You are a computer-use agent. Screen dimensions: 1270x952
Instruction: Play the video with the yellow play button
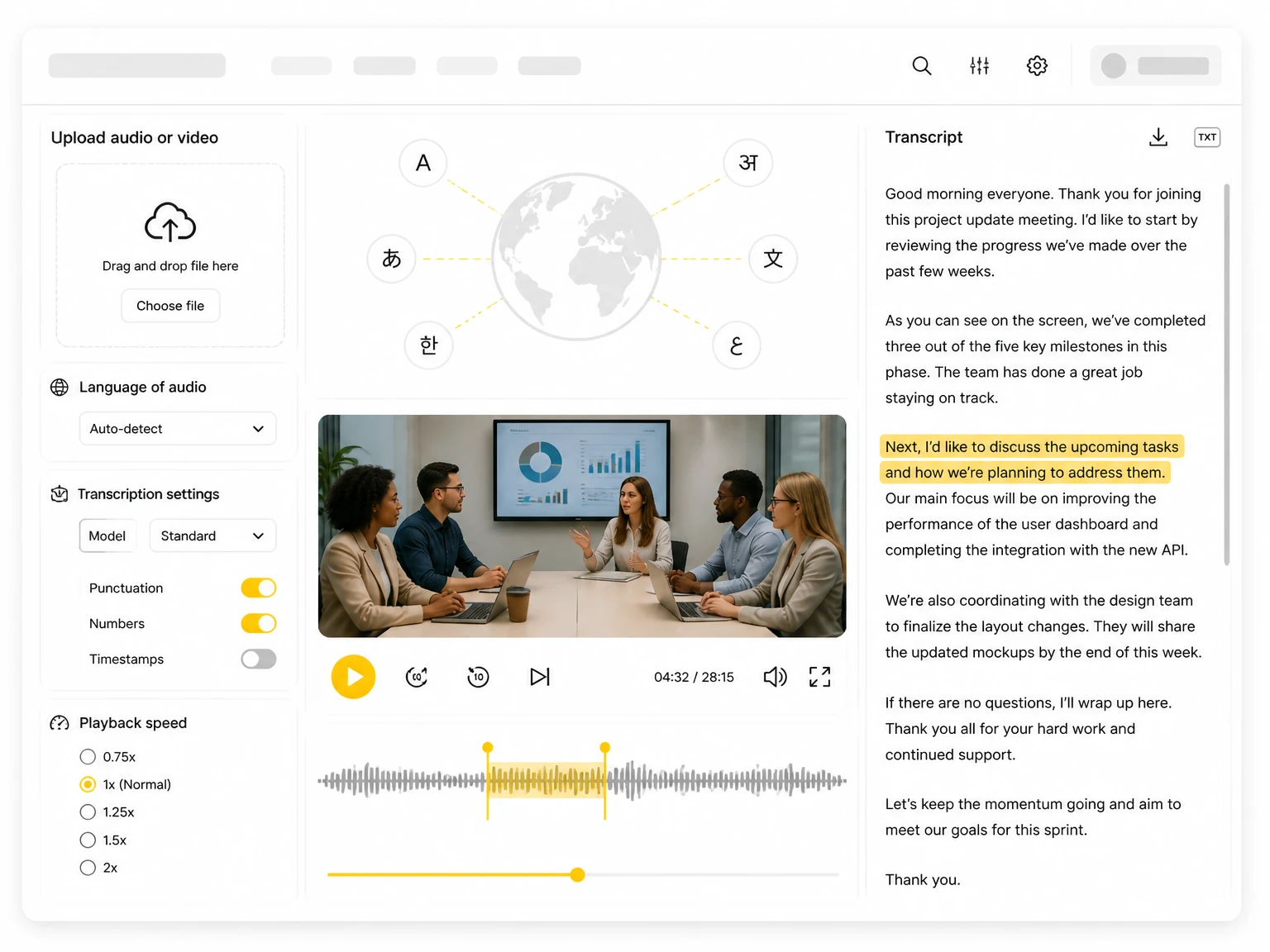tap(353, 677)
